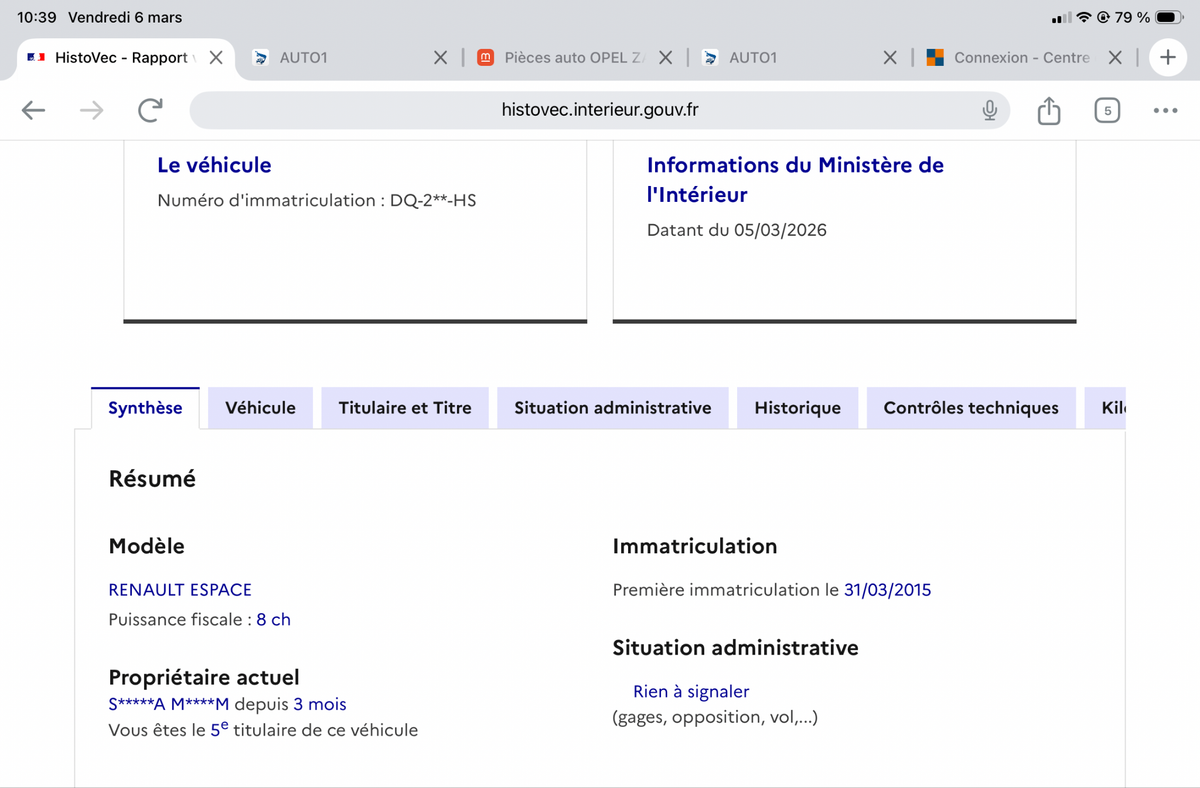Show the Contrôles techniques tab
Image resolution: width=1200 pixels, height=788 pixels.
point(970,408)
